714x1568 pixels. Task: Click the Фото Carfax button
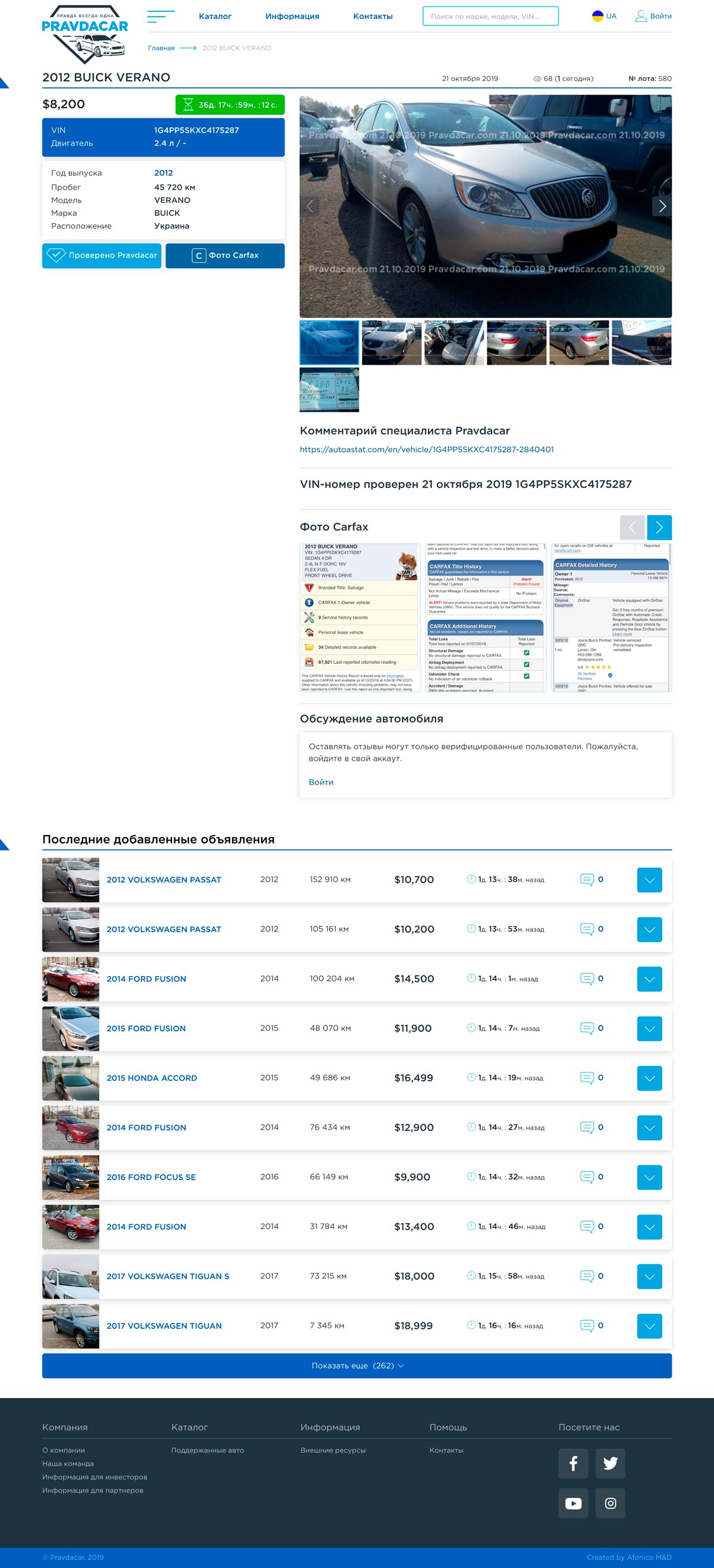click(x=226, y=256)
